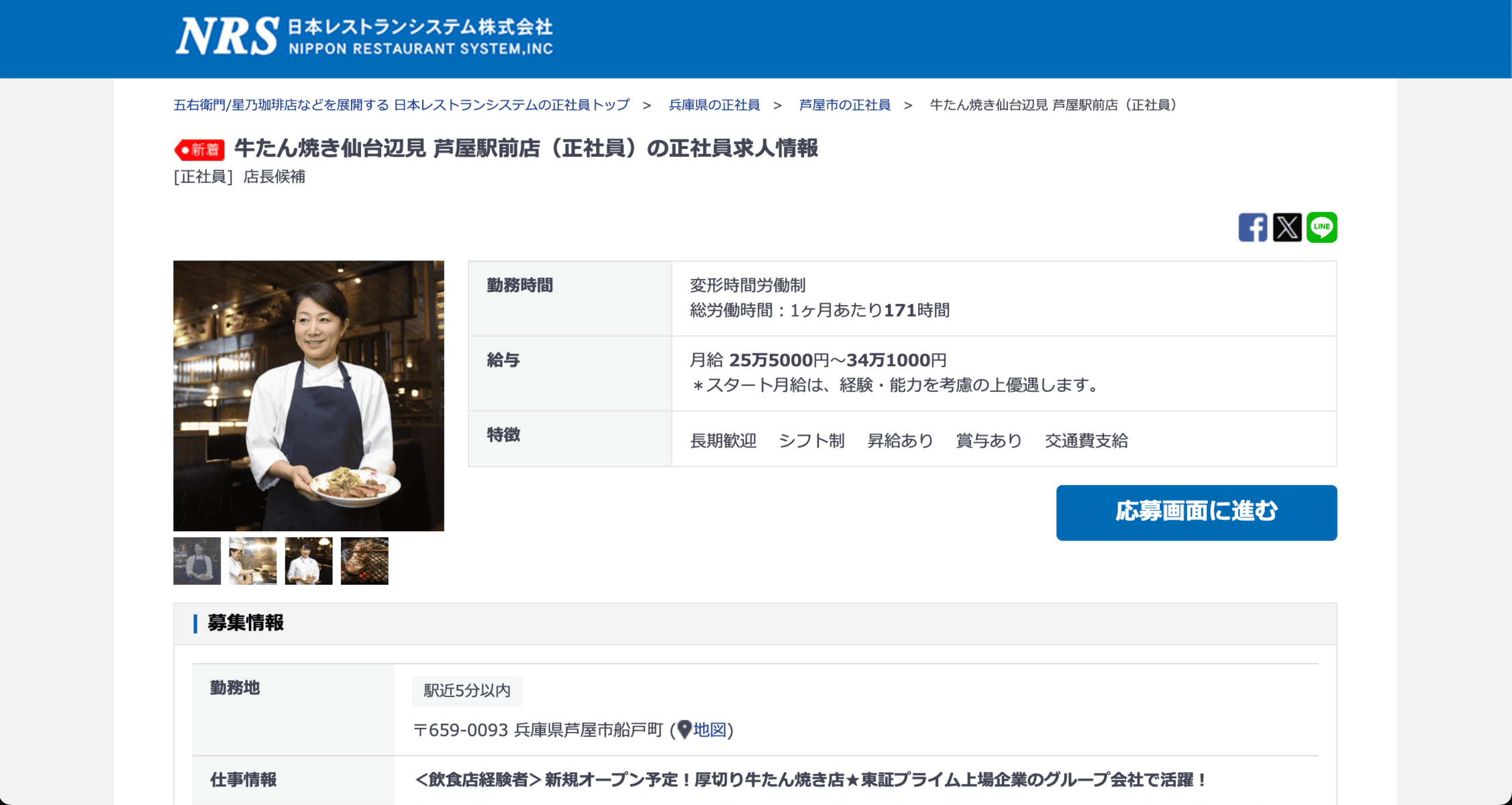Select fourth thumbnail of grilled beef tongue
1512x805 pixels.
click(x=364, y=561)
